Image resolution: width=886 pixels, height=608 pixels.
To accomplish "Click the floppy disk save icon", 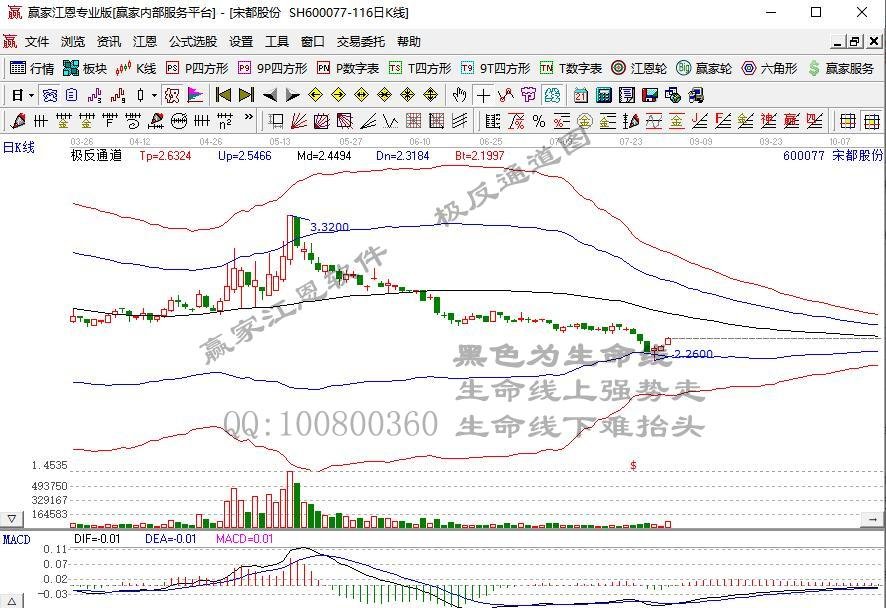I will click(x=650, y=95).
